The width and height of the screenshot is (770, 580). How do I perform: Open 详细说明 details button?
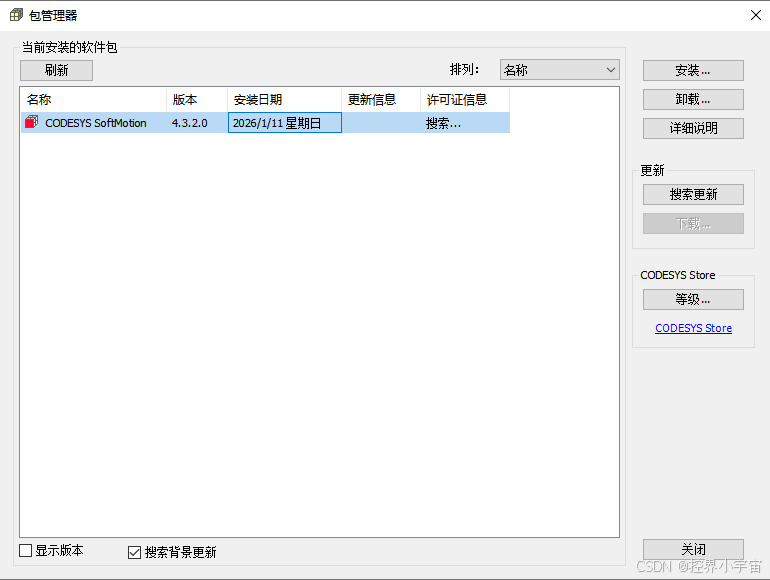click(693, 129)
